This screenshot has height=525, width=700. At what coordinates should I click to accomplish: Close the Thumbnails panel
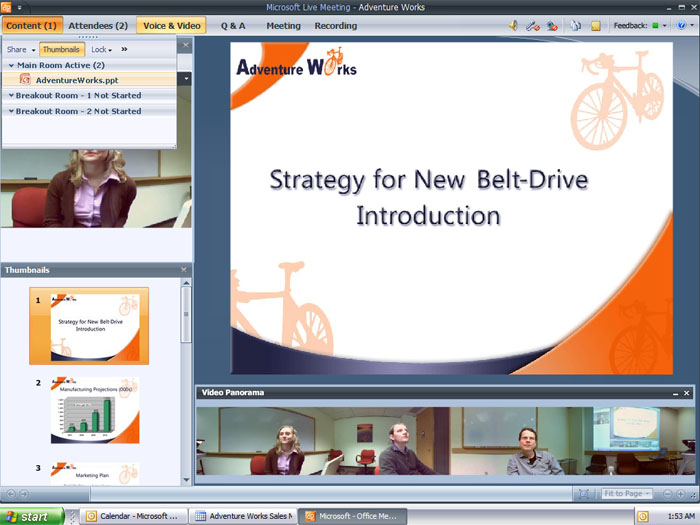(184, 270)
